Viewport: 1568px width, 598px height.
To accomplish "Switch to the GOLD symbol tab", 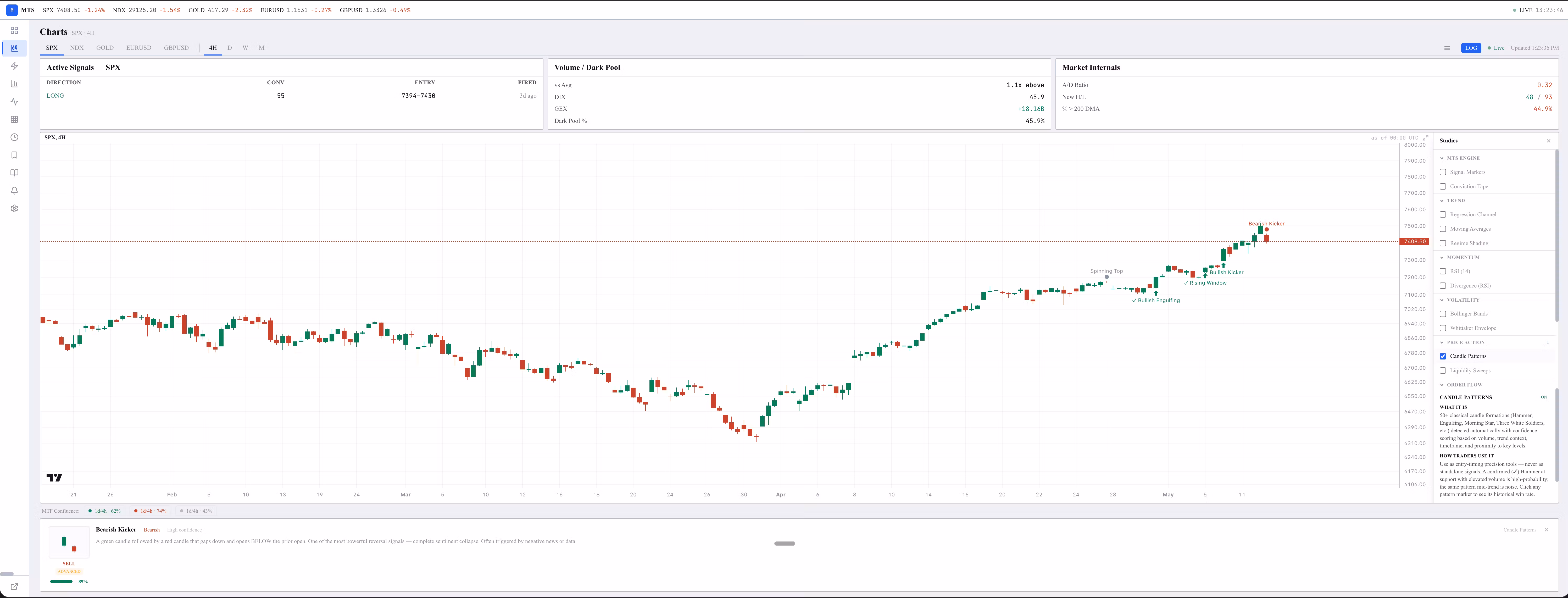I will [105, 48].
